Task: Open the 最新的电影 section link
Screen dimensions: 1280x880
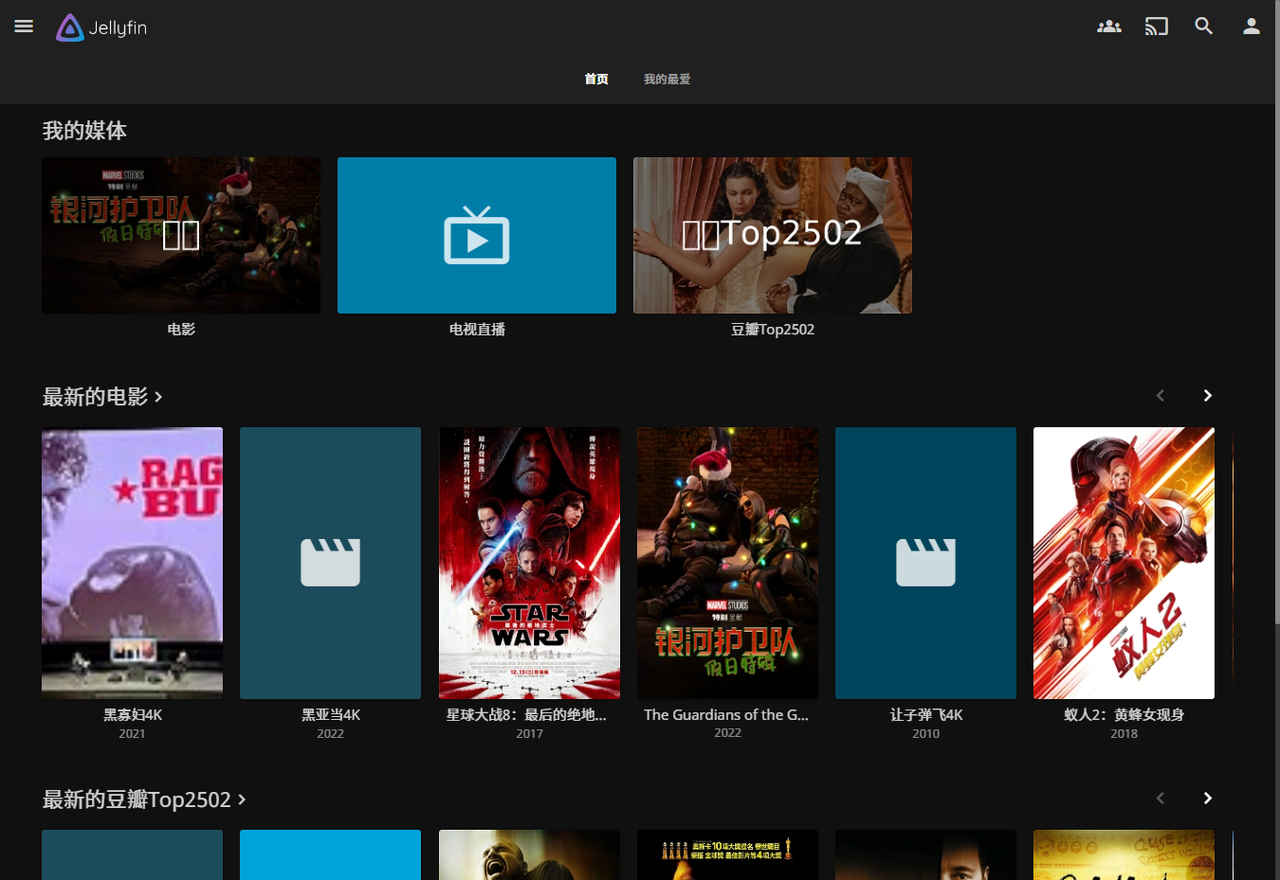Action: pos(102,396)
